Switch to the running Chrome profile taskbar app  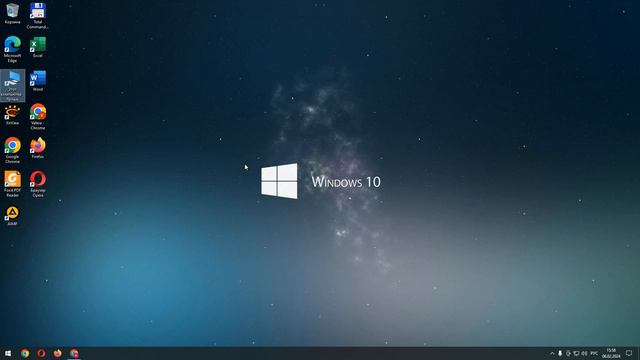pyautogui.click(x=74, y=353)
